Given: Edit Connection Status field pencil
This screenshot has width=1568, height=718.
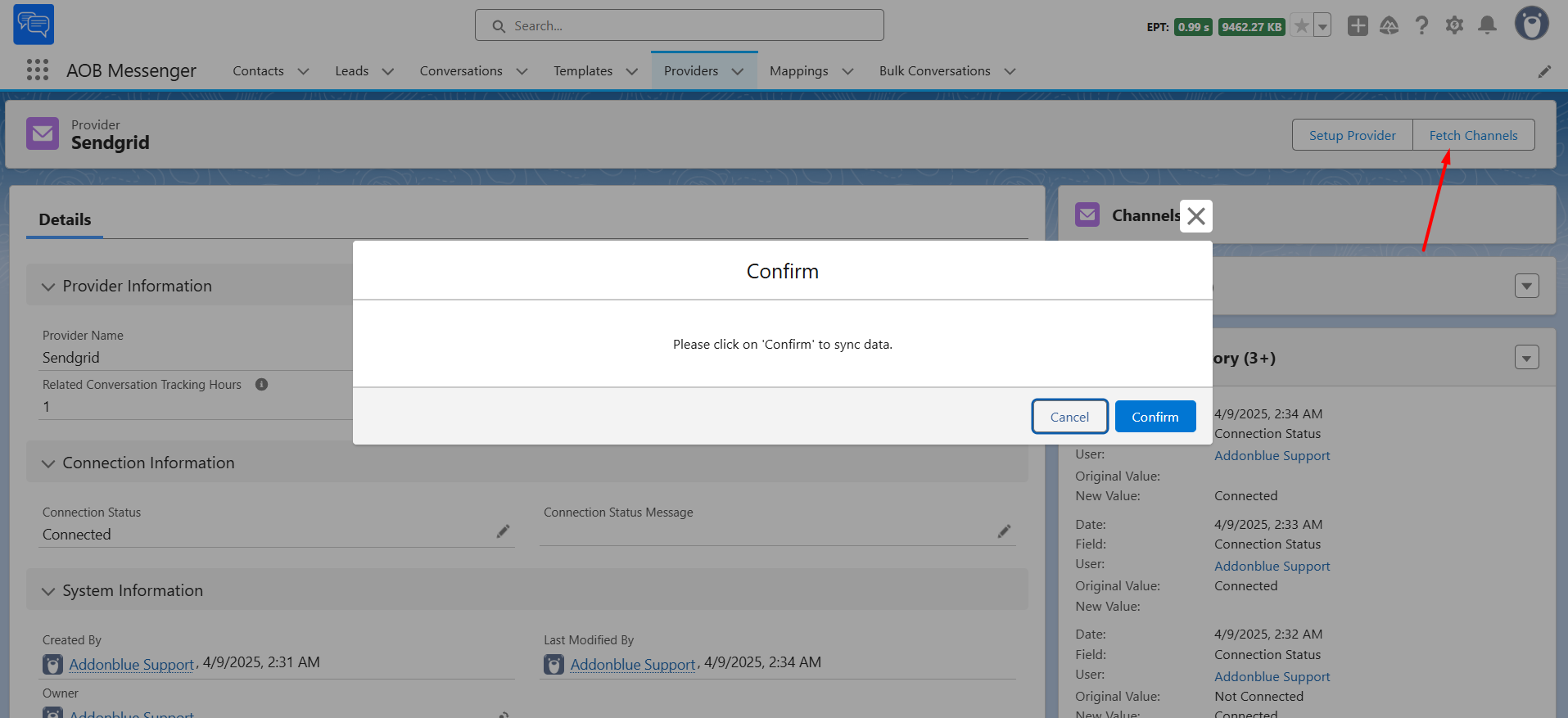Looking at the screenshot, I should pyautogui.click(x=503, y=532).
